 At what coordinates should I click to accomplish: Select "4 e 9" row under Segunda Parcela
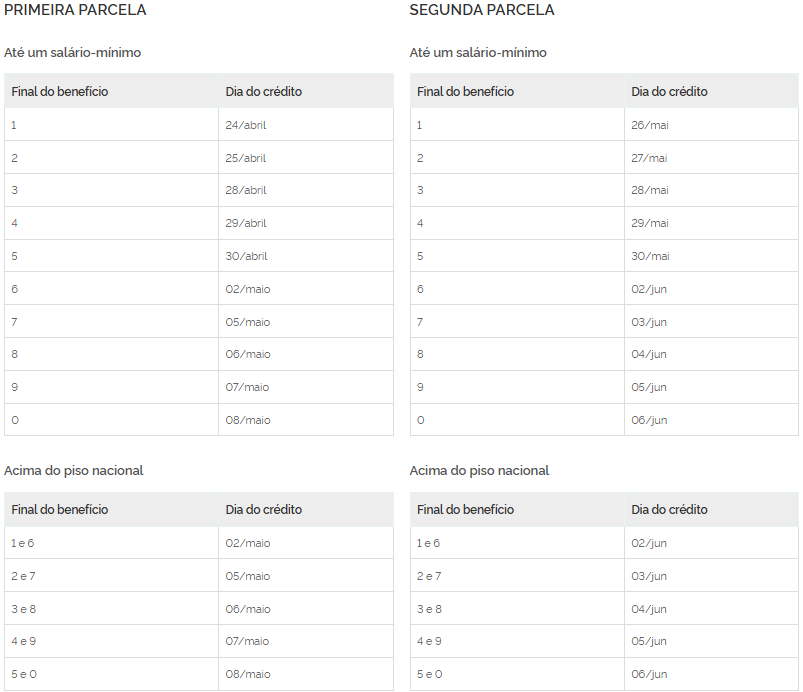(x=429, y=641)
